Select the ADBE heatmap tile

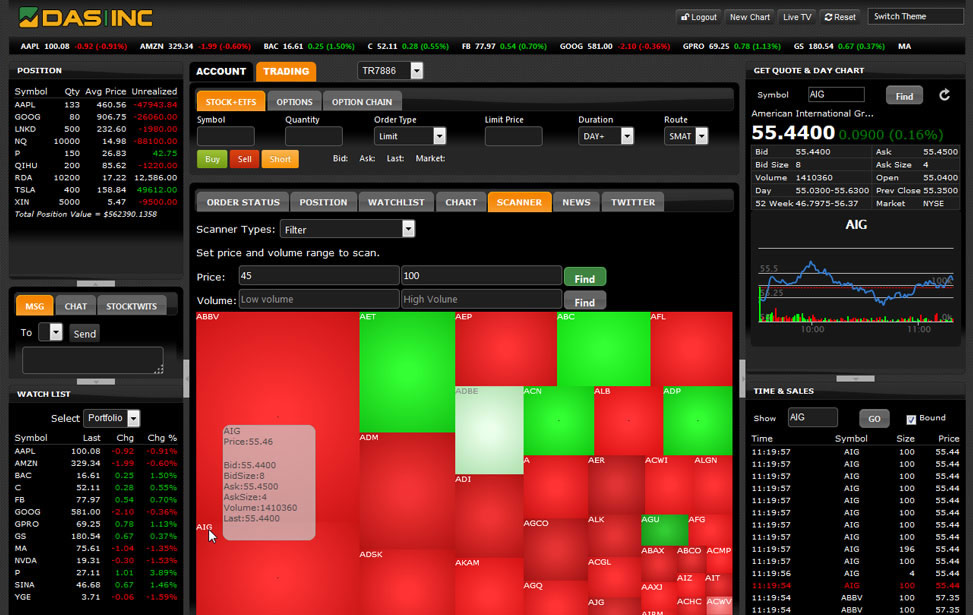click(489, 430)
